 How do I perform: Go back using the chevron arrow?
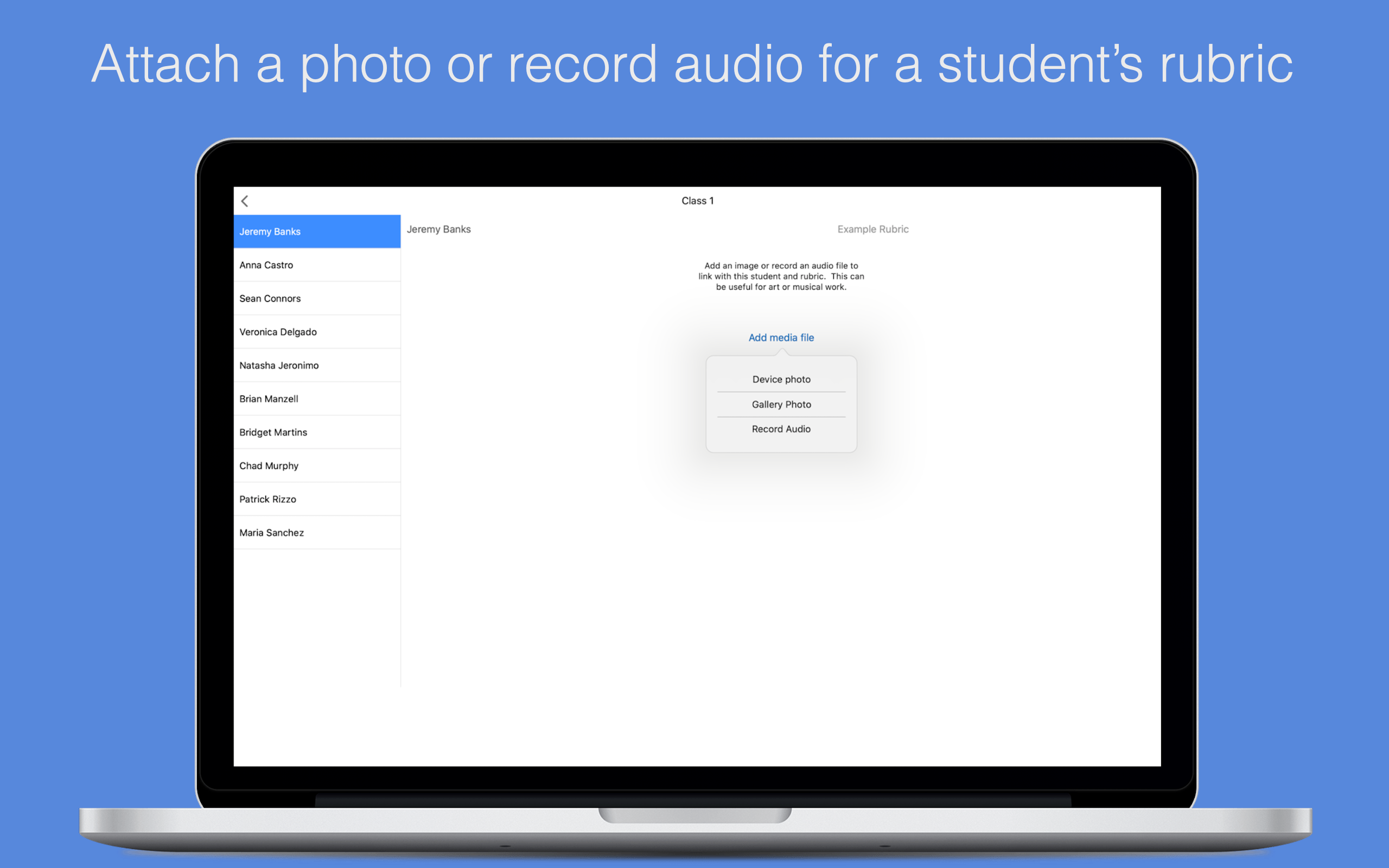click(x=245, y=201)
